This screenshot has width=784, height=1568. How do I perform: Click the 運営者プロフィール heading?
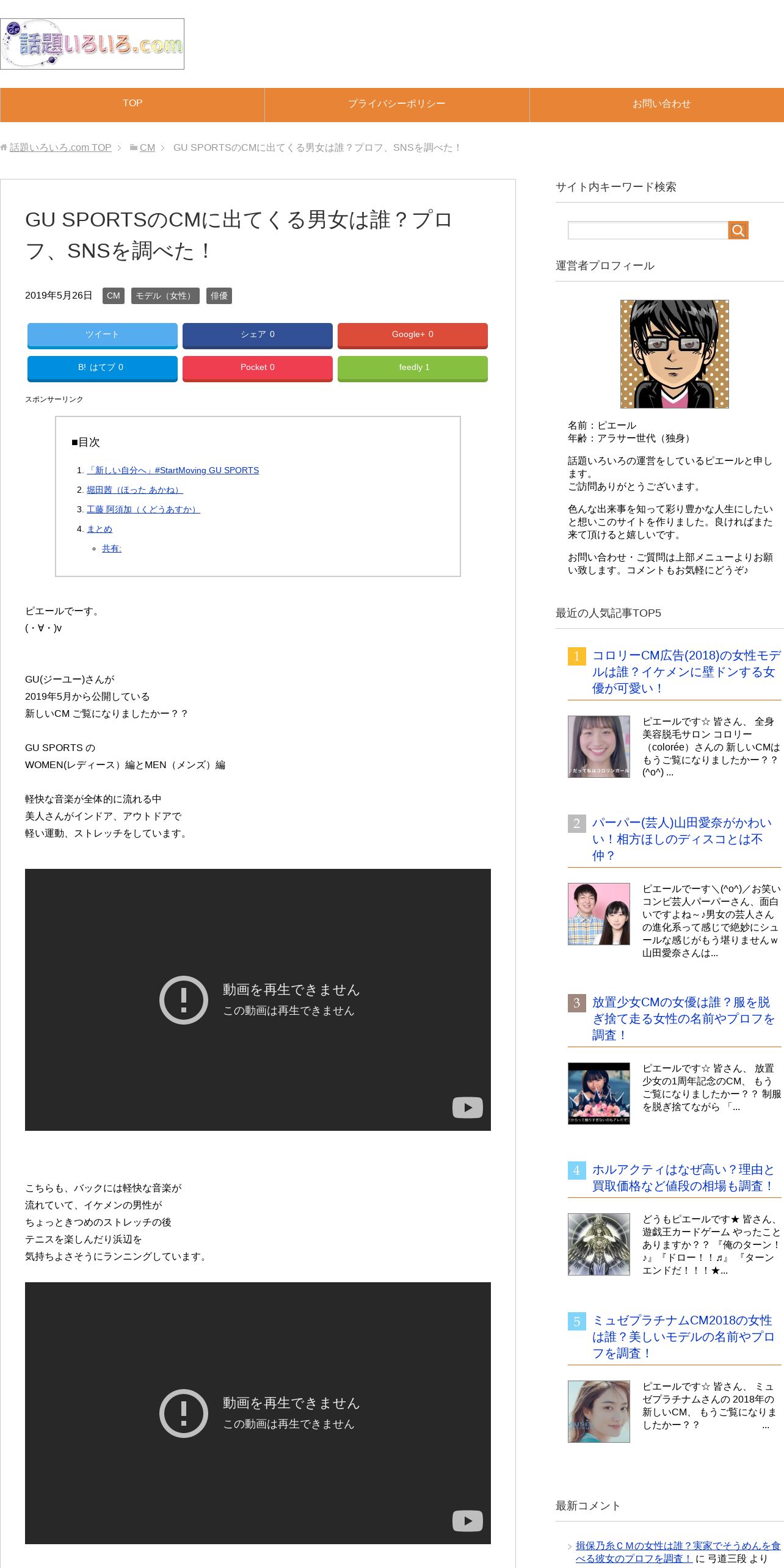[x=605, y=266]
